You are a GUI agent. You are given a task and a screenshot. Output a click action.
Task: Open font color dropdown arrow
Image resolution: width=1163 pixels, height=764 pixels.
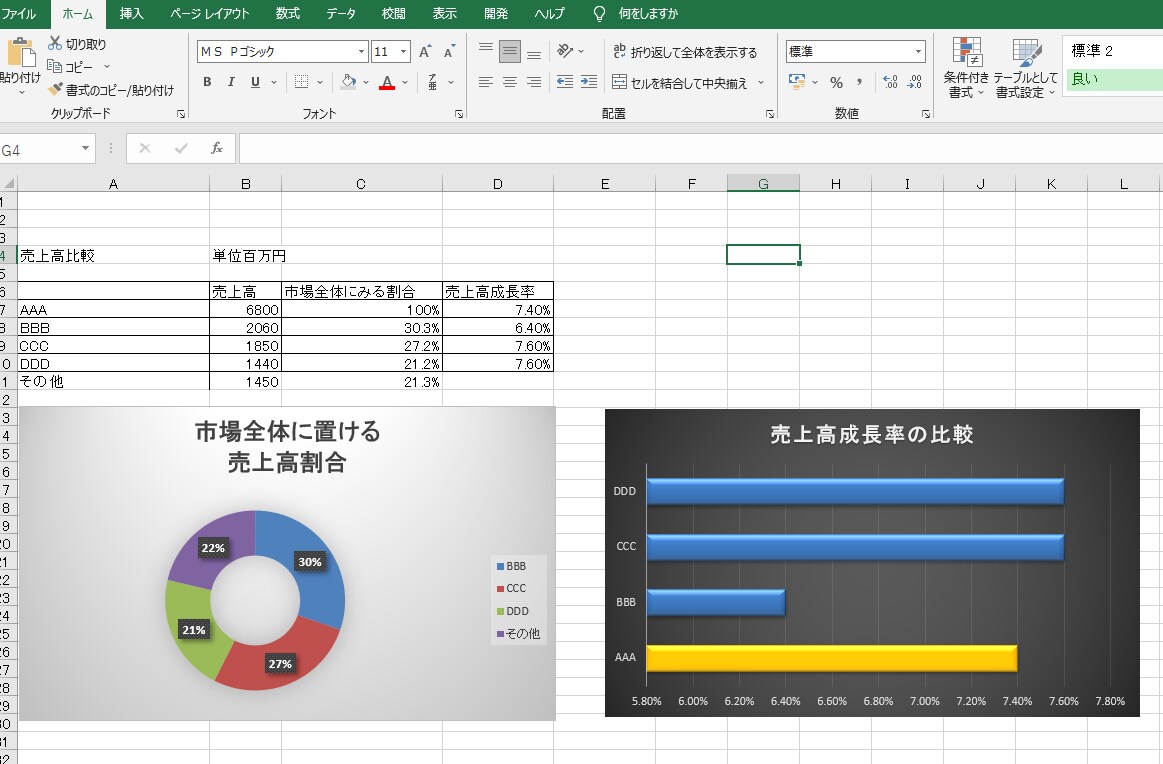pos(405,82)
